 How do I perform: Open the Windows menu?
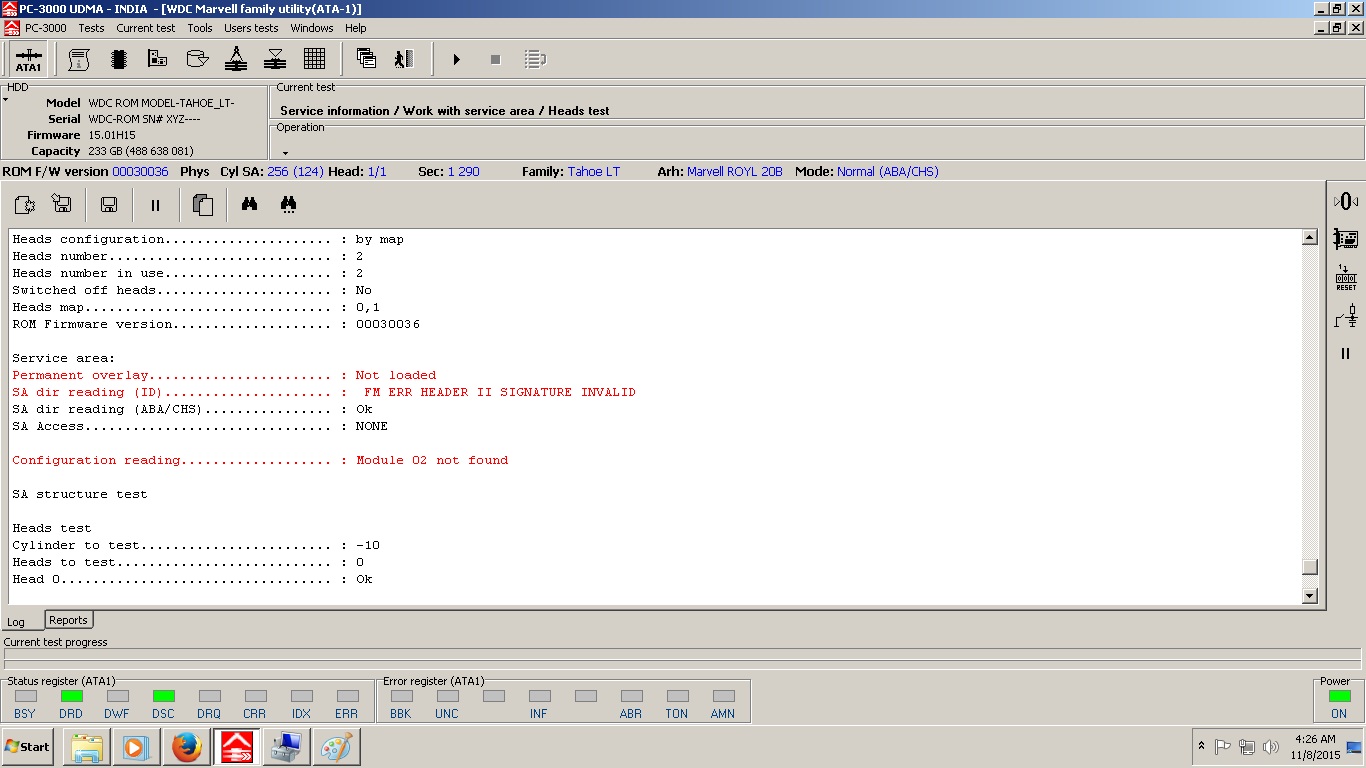point(312,28)
